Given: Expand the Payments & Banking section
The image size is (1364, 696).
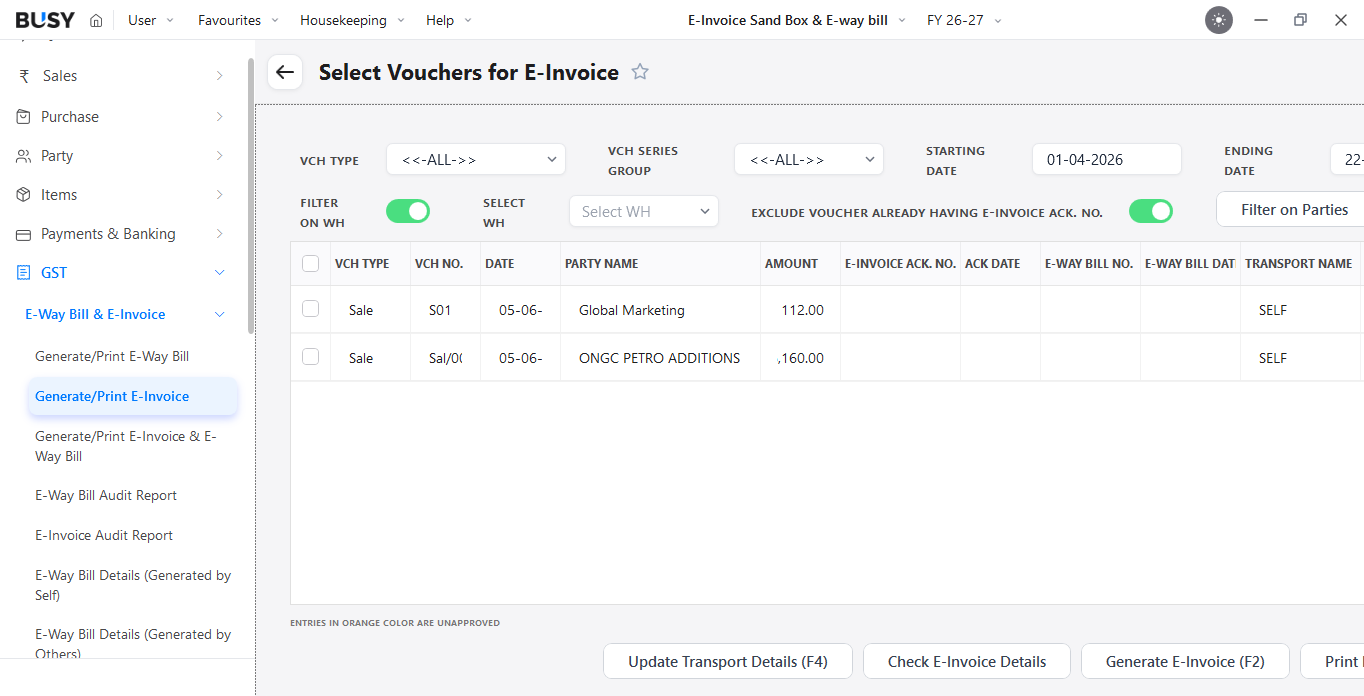Looking at the screenshot, I should [x=219, y=234].
